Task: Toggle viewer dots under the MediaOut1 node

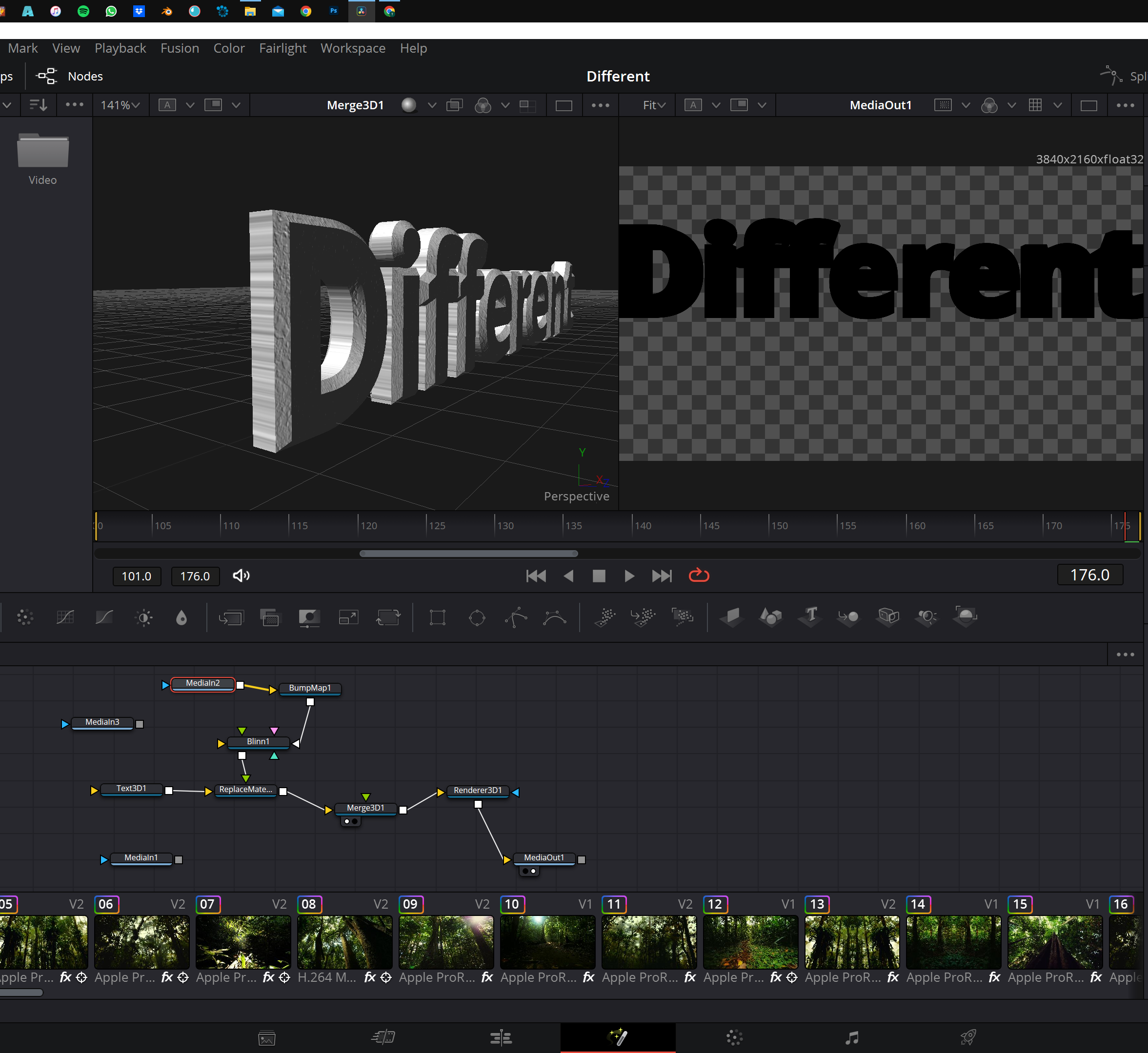Action: 529,871
